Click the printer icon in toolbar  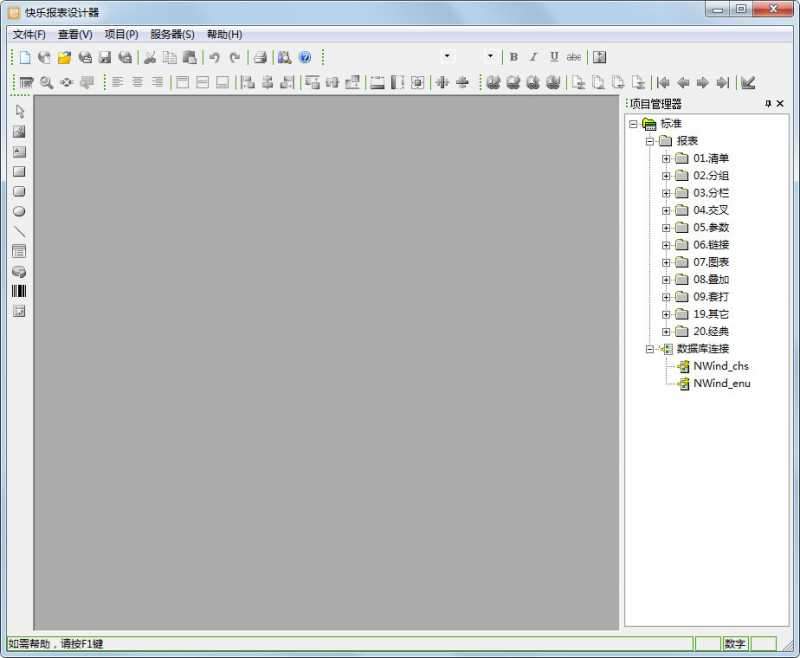[x=259, y=58]
